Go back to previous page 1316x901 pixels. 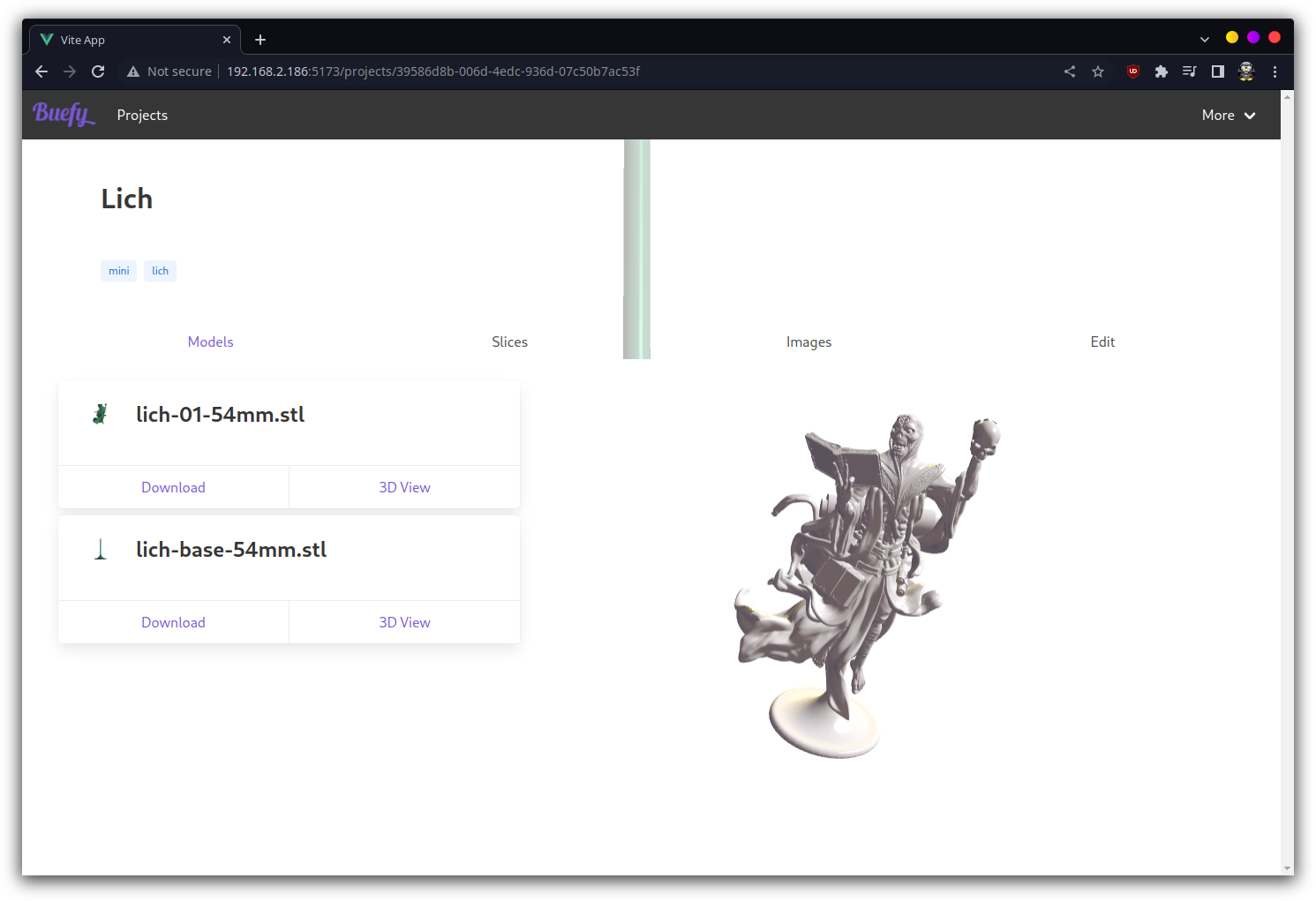(x=41, y=71)
